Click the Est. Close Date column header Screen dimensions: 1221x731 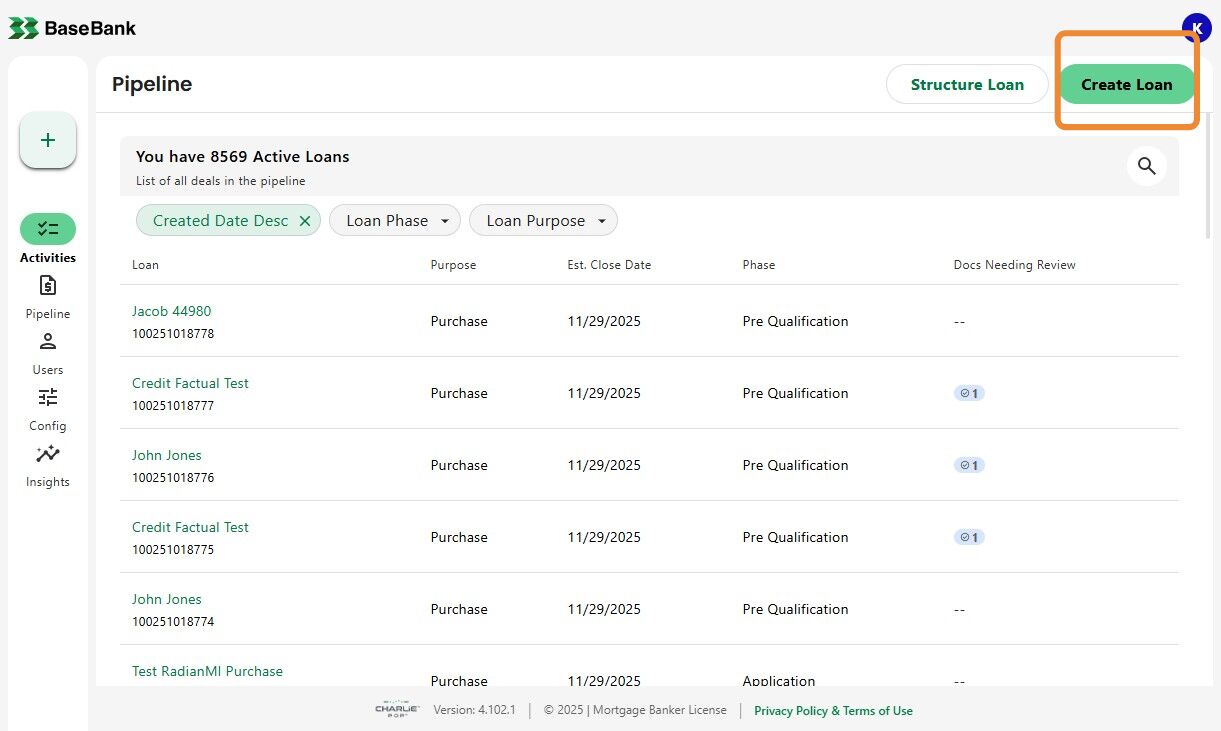tap(609, 265)
